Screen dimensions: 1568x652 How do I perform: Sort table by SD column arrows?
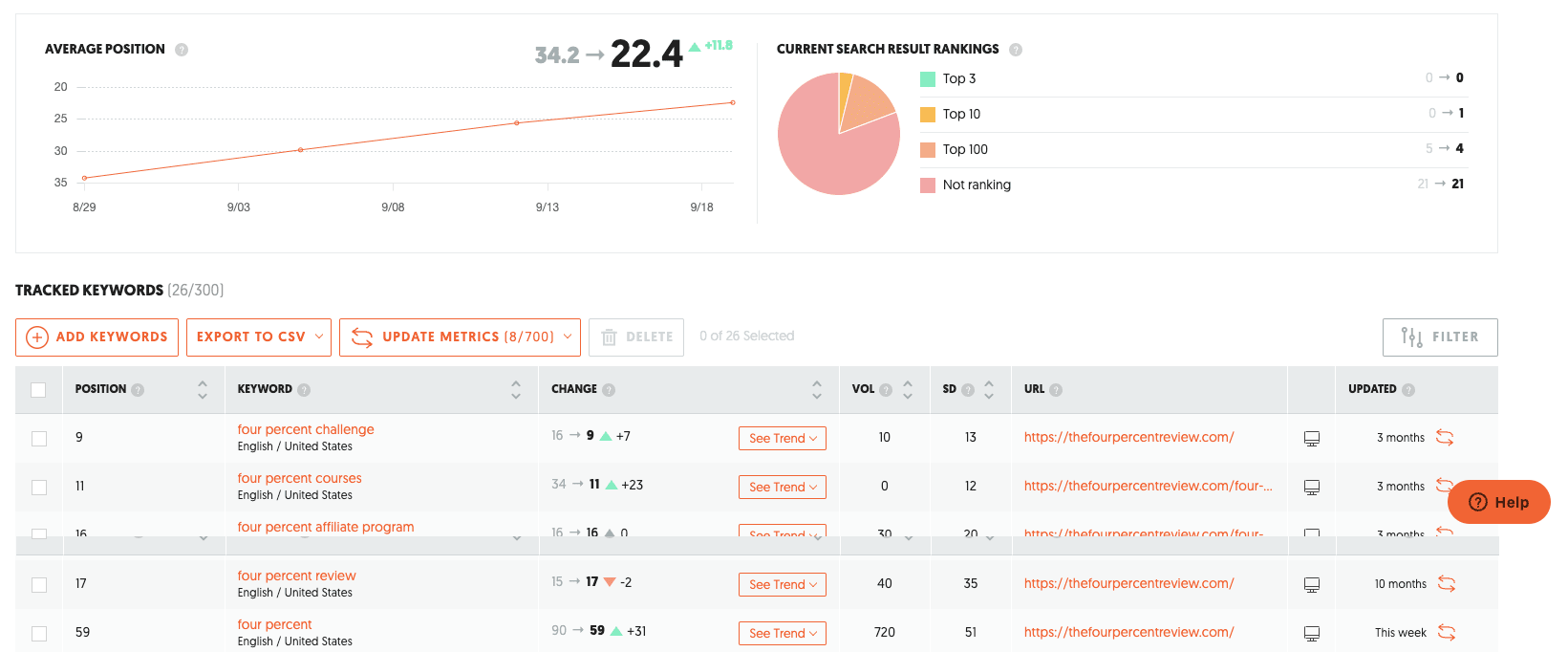989,390
